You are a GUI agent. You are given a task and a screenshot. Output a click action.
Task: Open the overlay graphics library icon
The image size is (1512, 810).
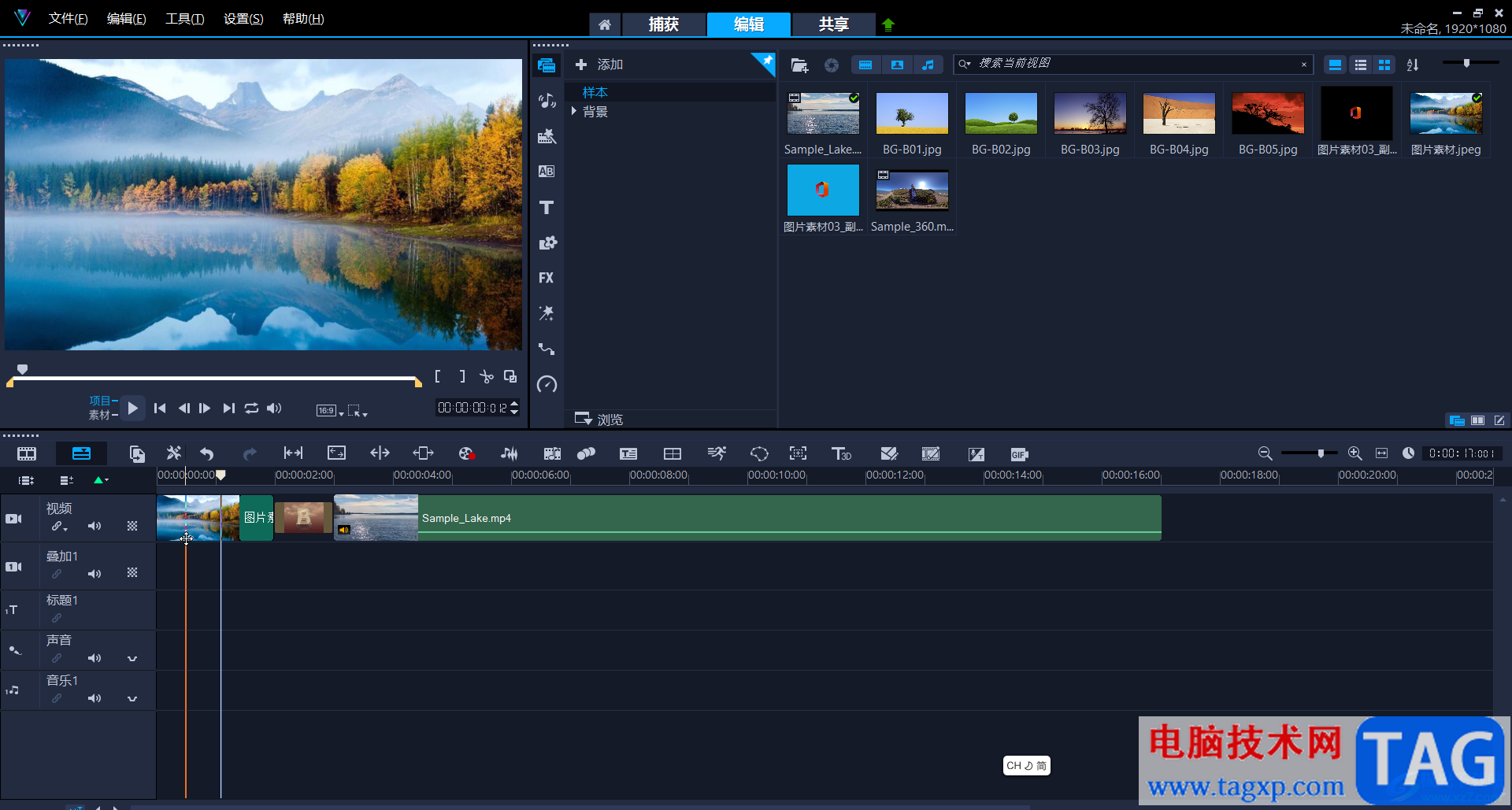(547, 242)
